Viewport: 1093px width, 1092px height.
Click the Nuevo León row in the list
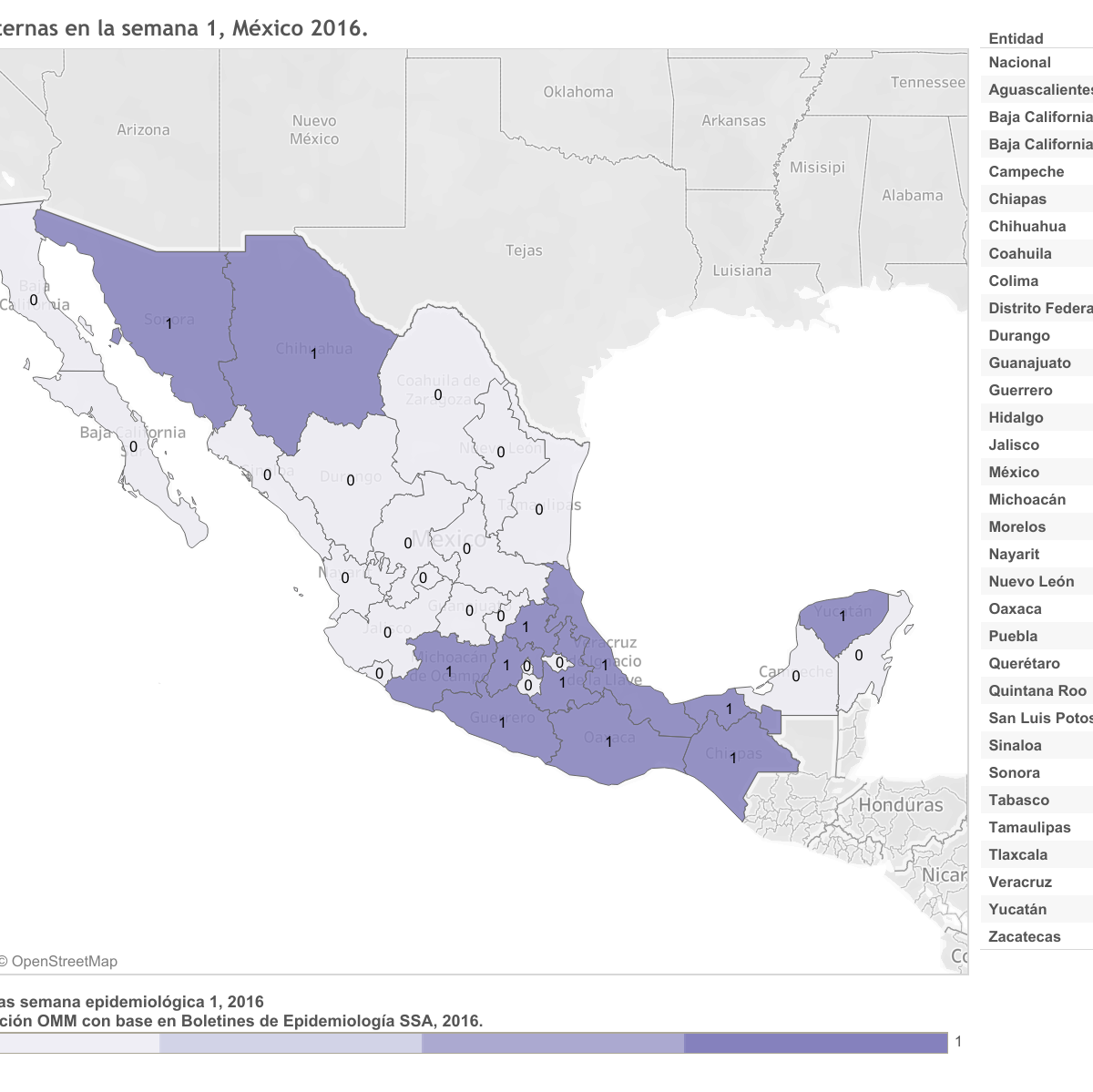click(x=1031, y=582)
